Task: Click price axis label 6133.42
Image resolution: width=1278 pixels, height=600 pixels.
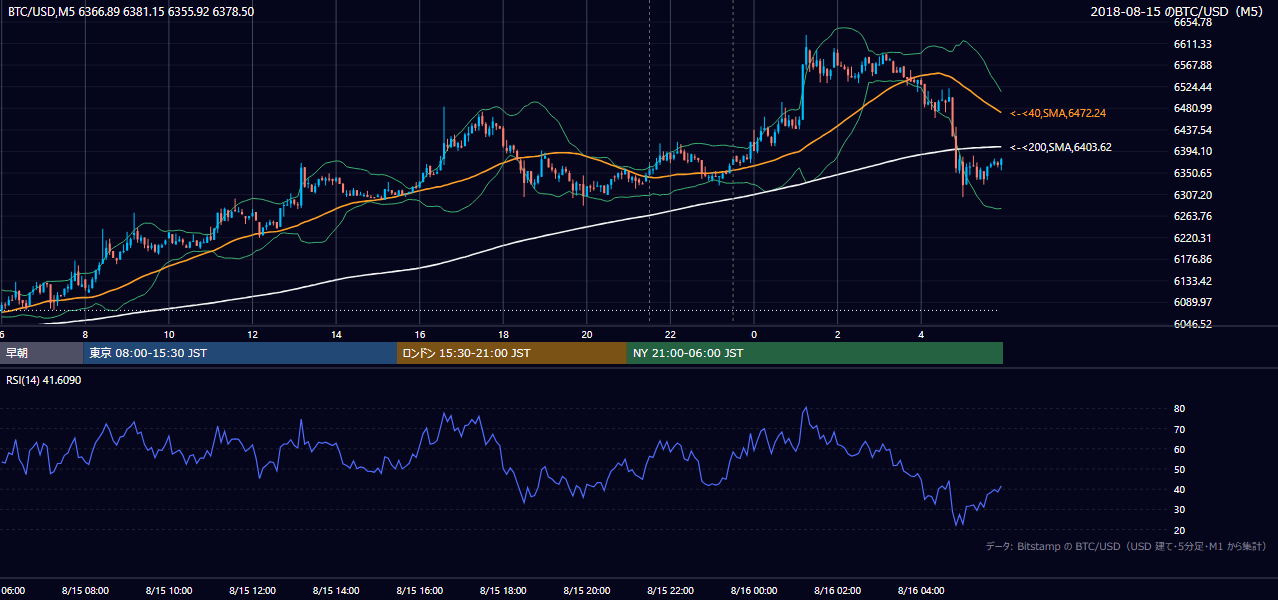Action: click(1193, 281)
